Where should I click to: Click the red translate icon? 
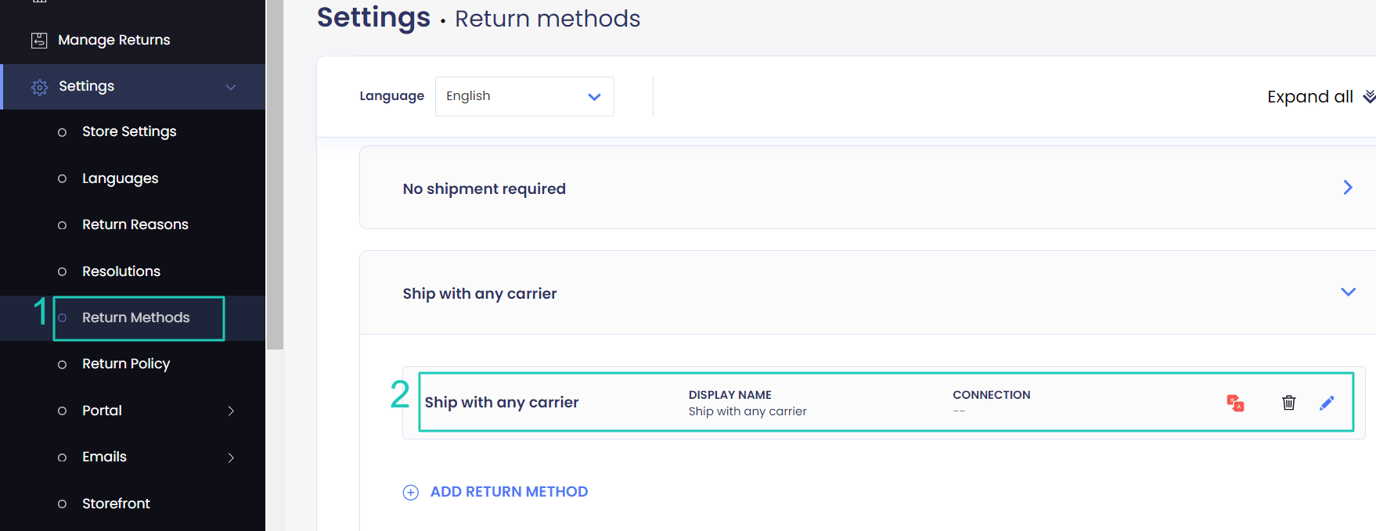tap(1236, 403)
